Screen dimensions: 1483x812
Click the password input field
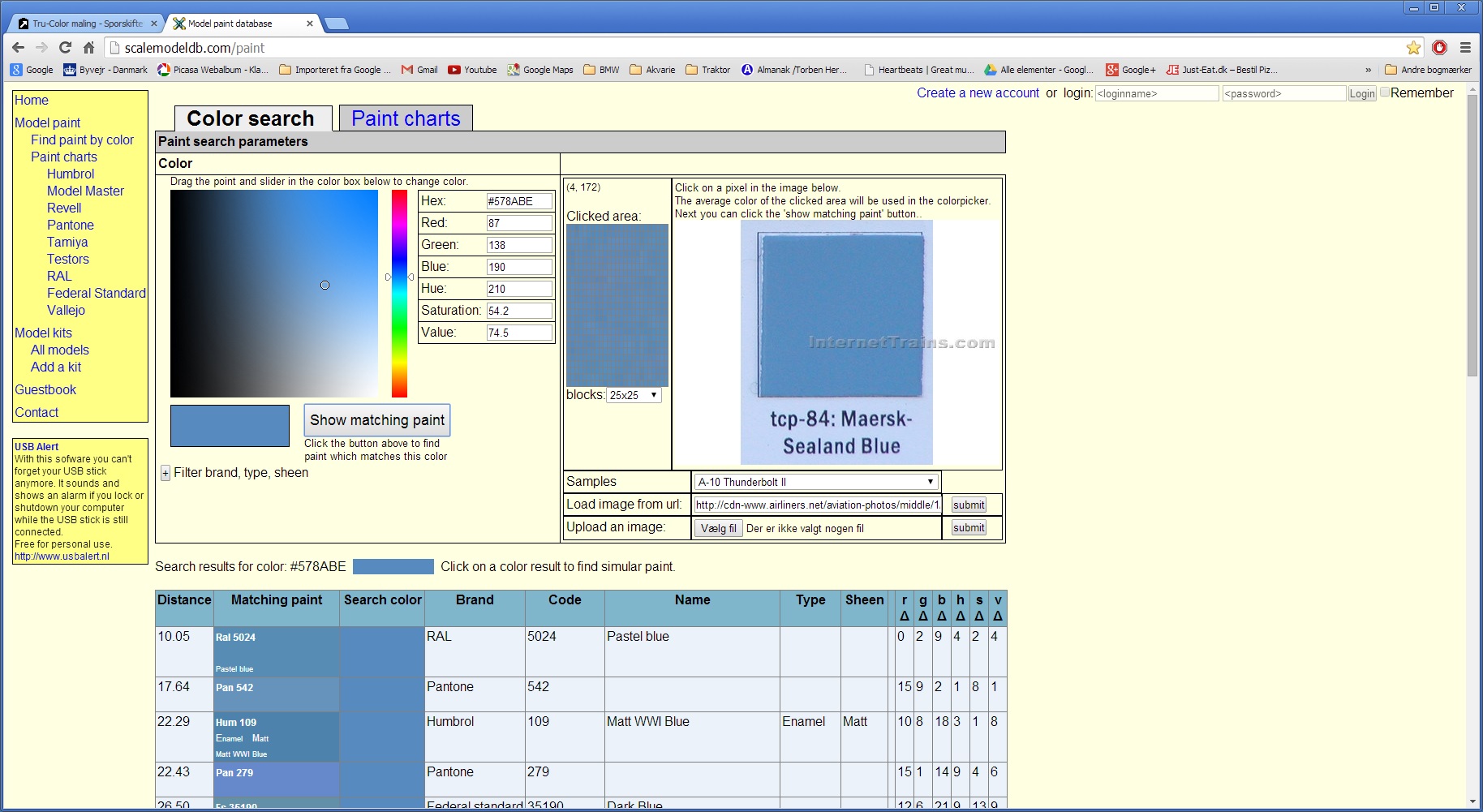1284,94
